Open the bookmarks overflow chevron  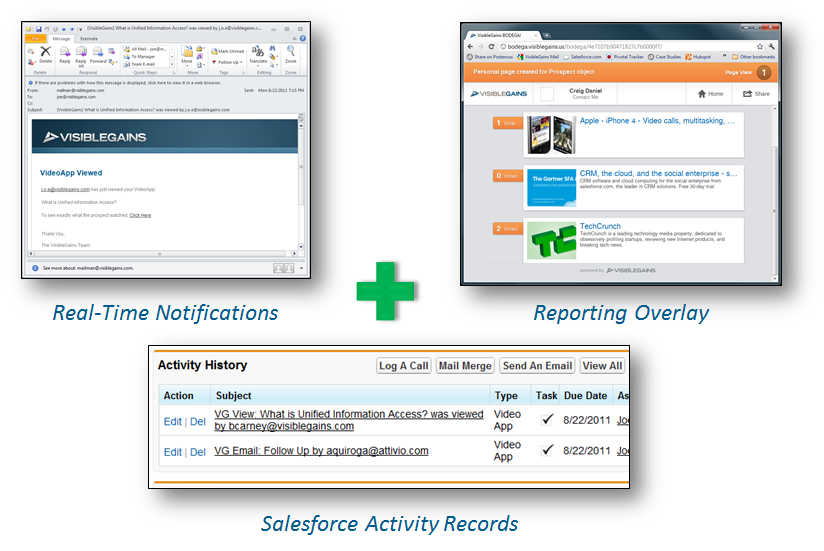(x=724, y=56)
